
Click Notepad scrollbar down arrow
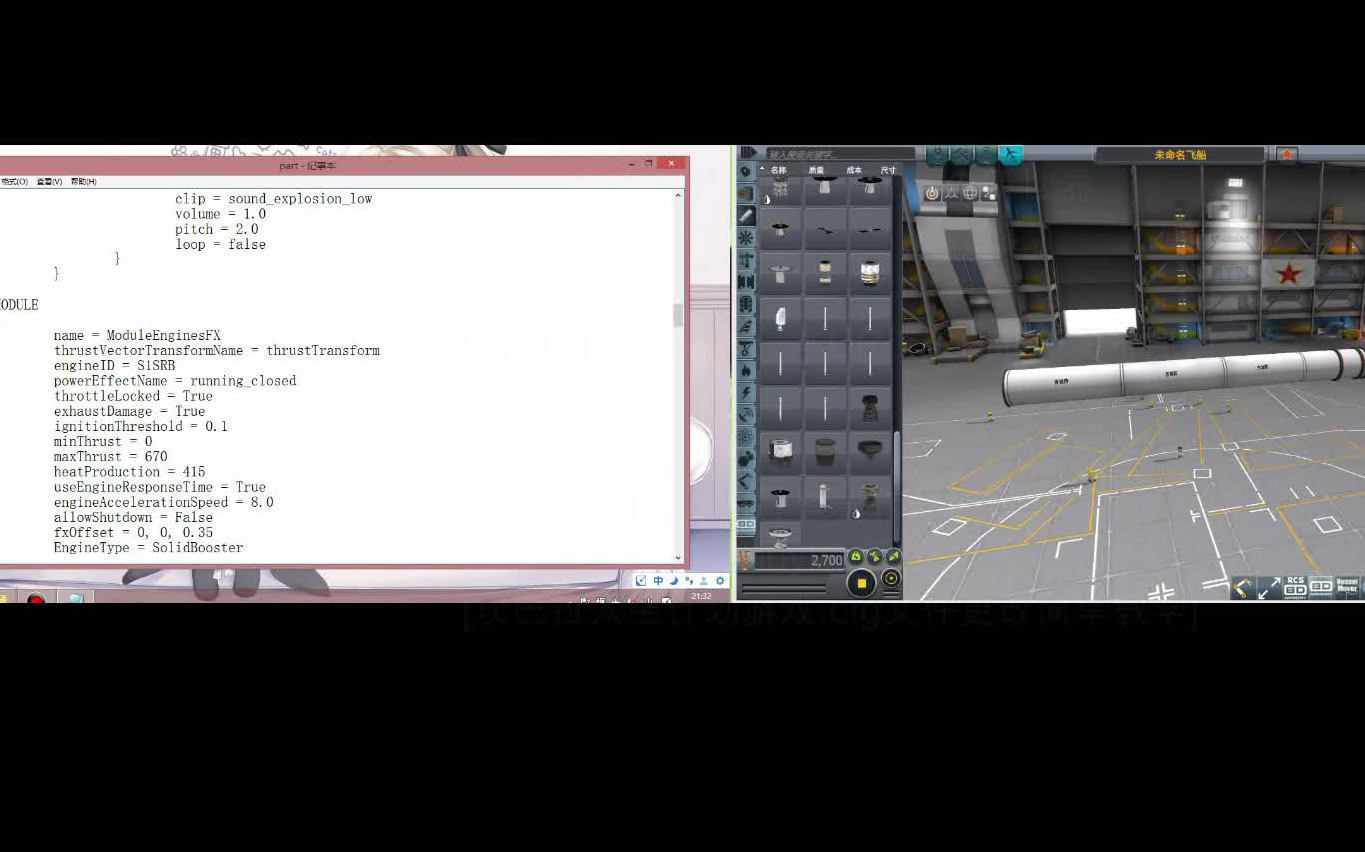point(679,558)
